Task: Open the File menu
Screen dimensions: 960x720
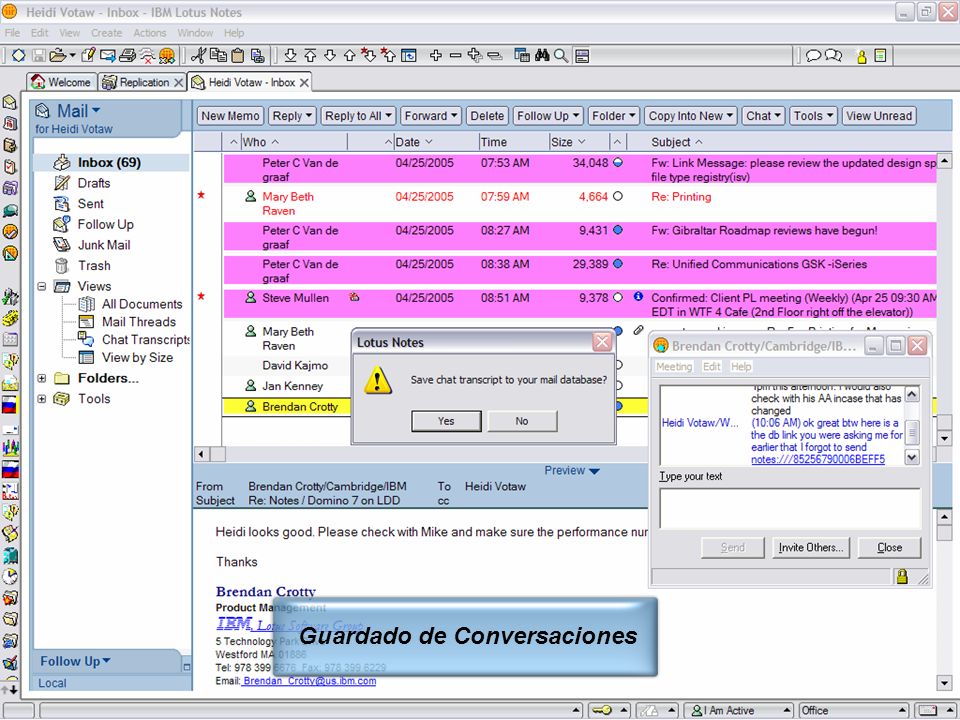Action: (12, 32)
